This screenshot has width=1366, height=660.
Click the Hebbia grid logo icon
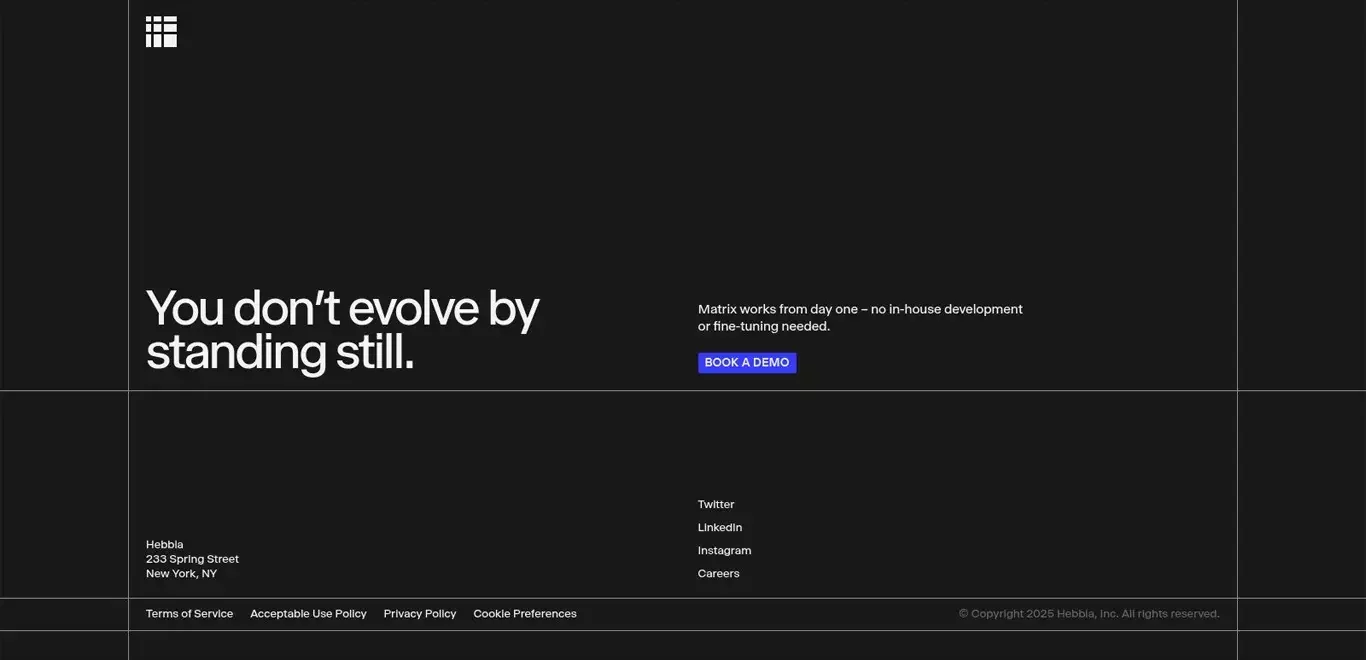click(x=161, y=31)
